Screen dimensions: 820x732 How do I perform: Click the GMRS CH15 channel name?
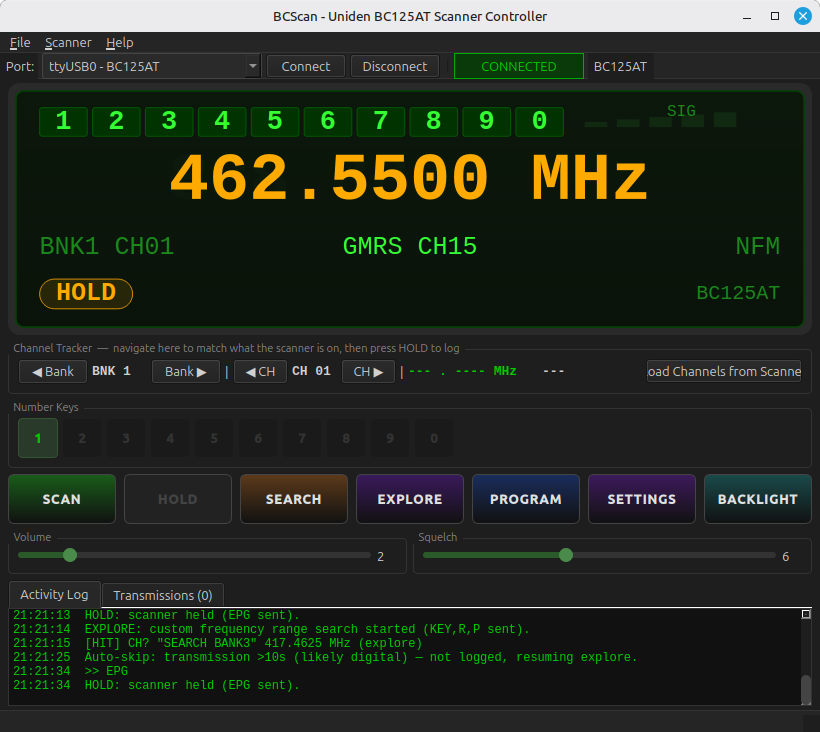coord(410,246)
